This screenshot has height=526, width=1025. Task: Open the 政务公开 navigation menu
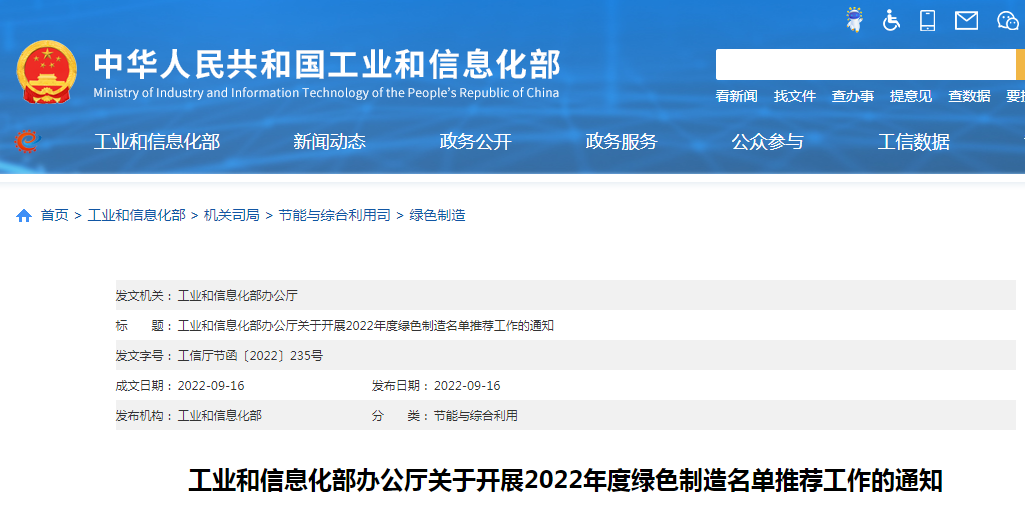tap(475, 142)
